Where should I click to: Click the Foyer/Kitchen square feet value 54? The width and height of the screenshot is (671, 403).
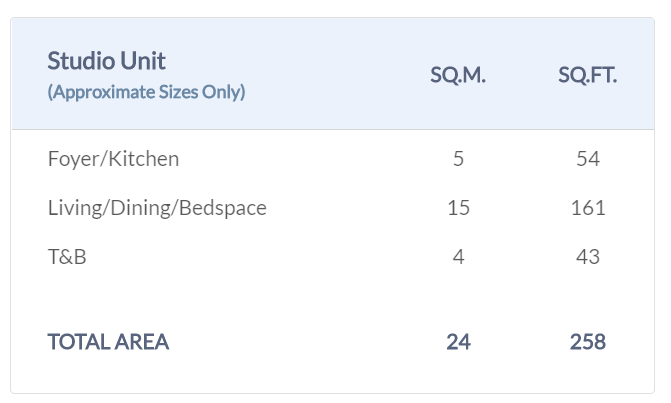588,159
